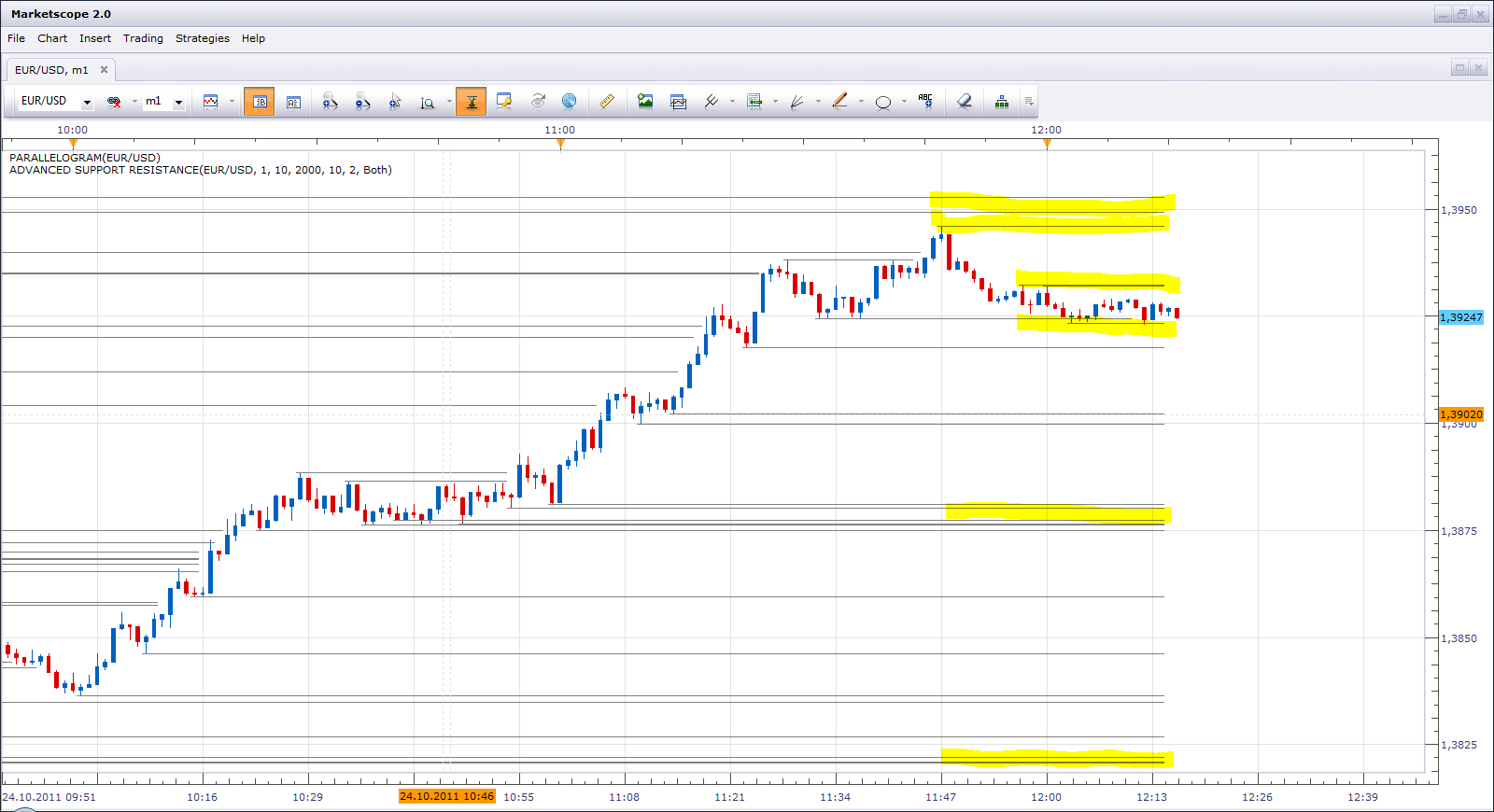Click the current price label 1,39247
The width and height of the screenshot is (1494, 812).
point(1461,317)
